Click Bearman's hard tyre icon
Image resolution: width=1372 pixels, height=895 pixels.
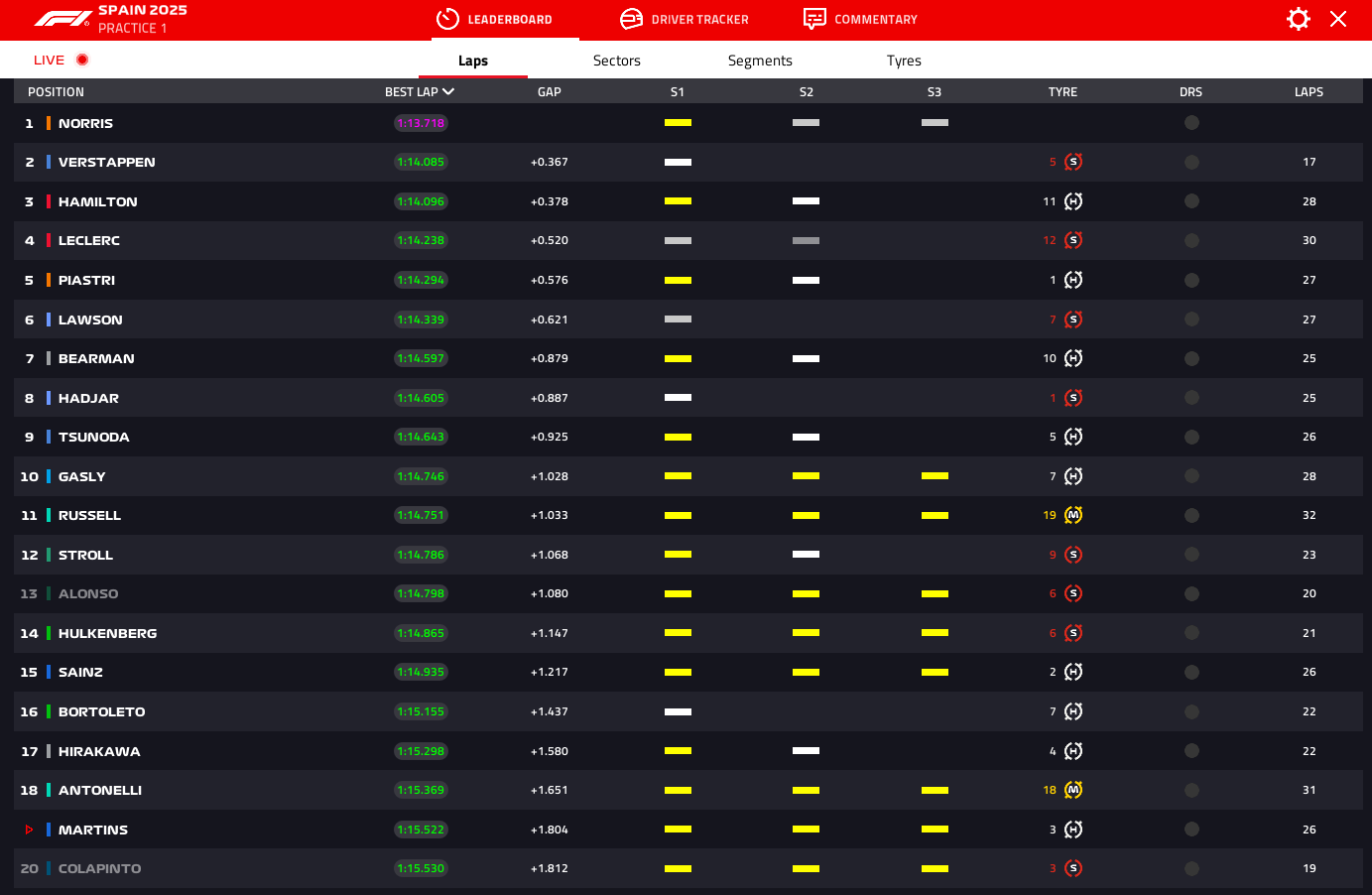pyautogui.click(x=1073, y=358)
